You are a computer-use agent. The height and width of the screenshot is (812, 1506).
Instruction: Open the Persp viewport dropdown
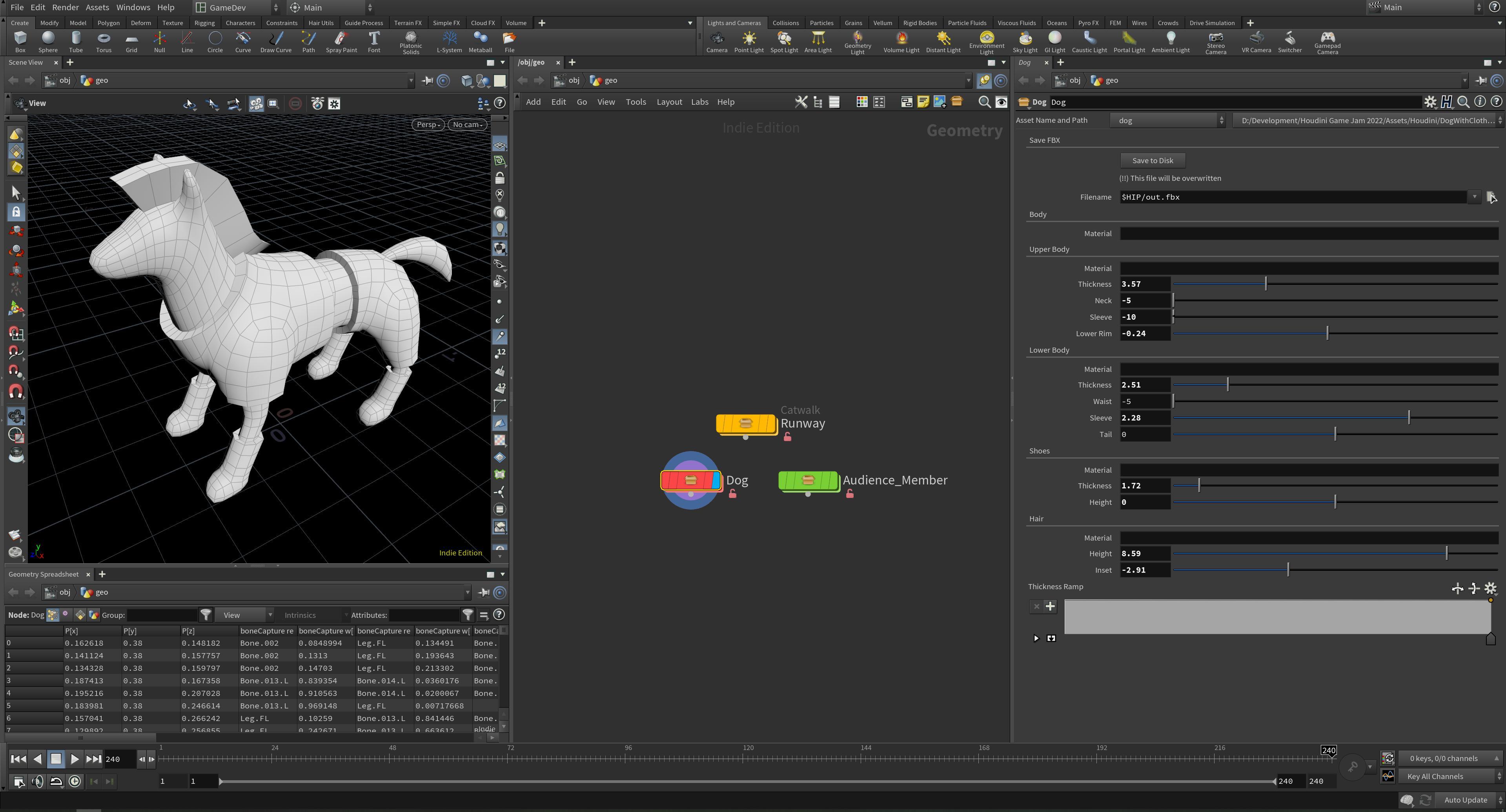pos(428,124)
